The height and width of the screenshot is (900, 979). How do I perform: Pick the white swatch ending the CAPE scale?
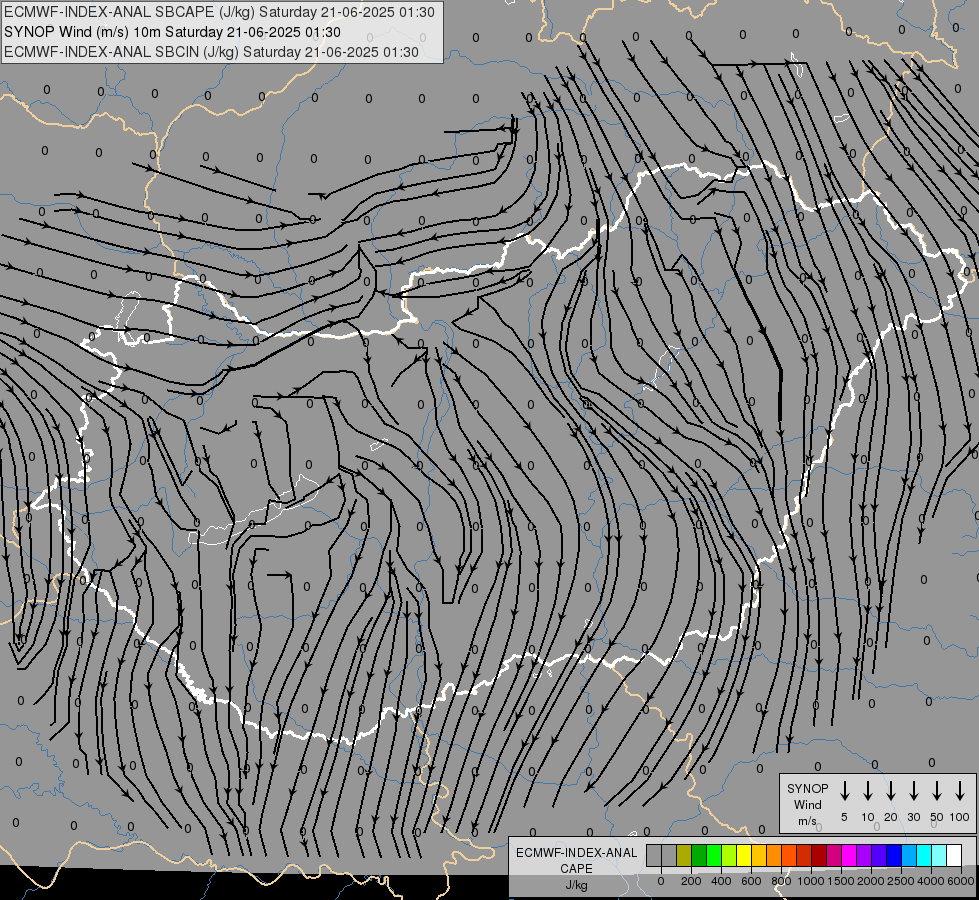click(954, 855)
